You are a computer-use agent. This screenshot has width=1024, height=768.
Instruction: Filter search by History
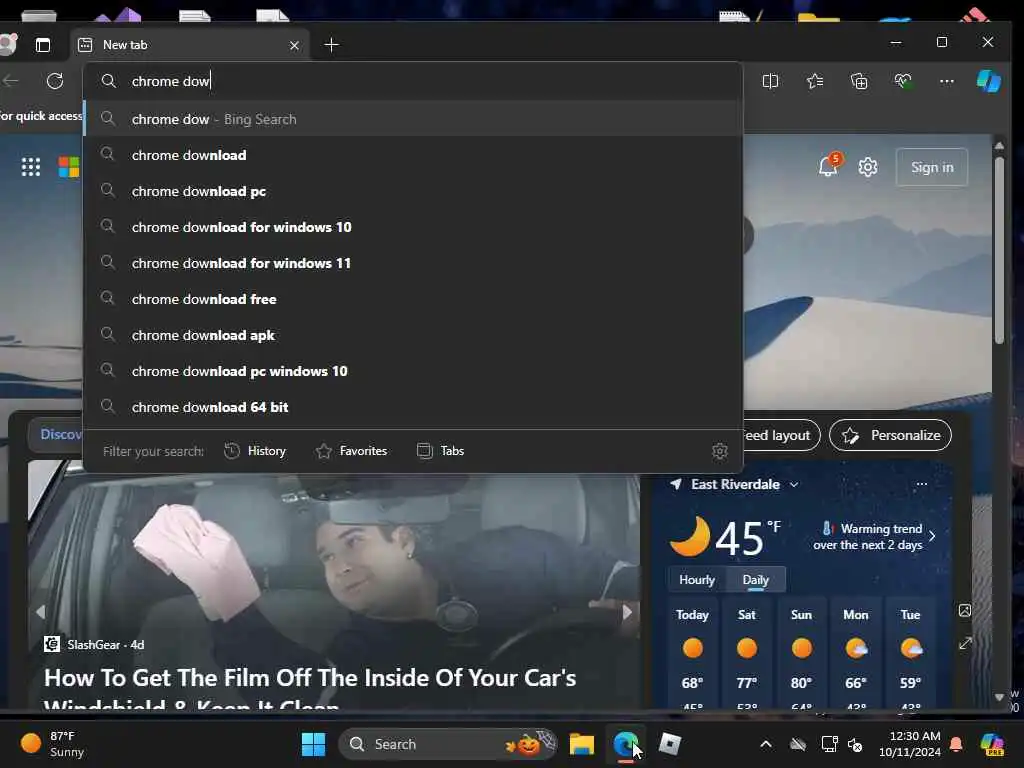[x=255, y=451]
